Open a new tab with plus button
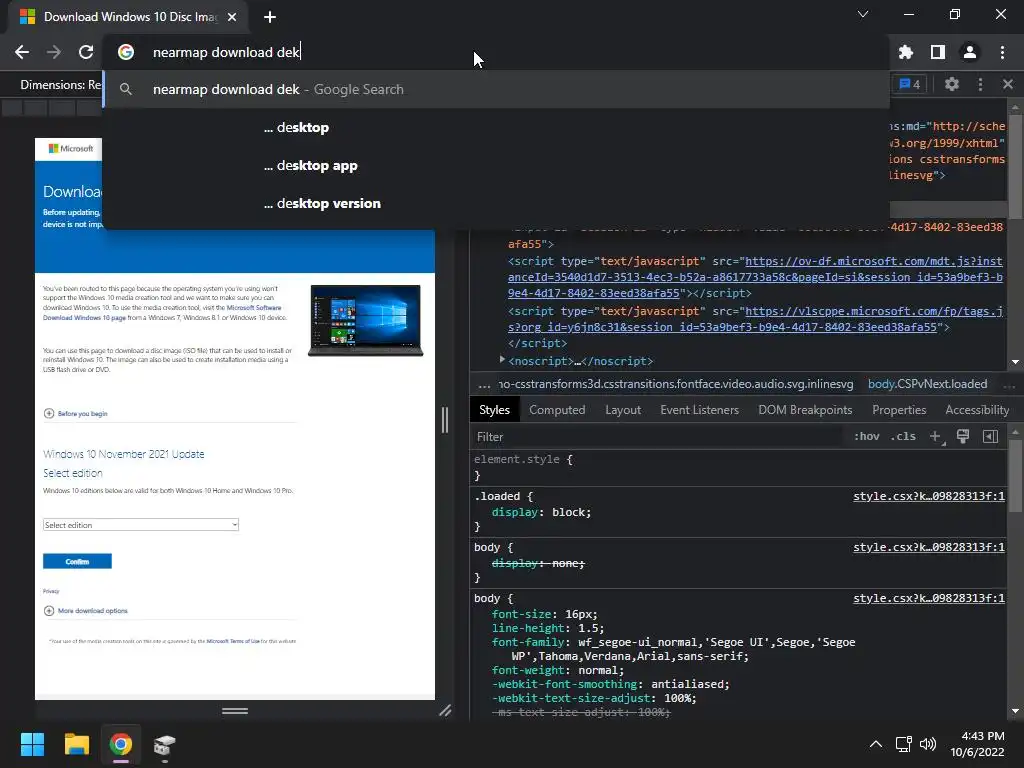The width and height of the screenshot is (1024, 768). (x=270, y=17)
